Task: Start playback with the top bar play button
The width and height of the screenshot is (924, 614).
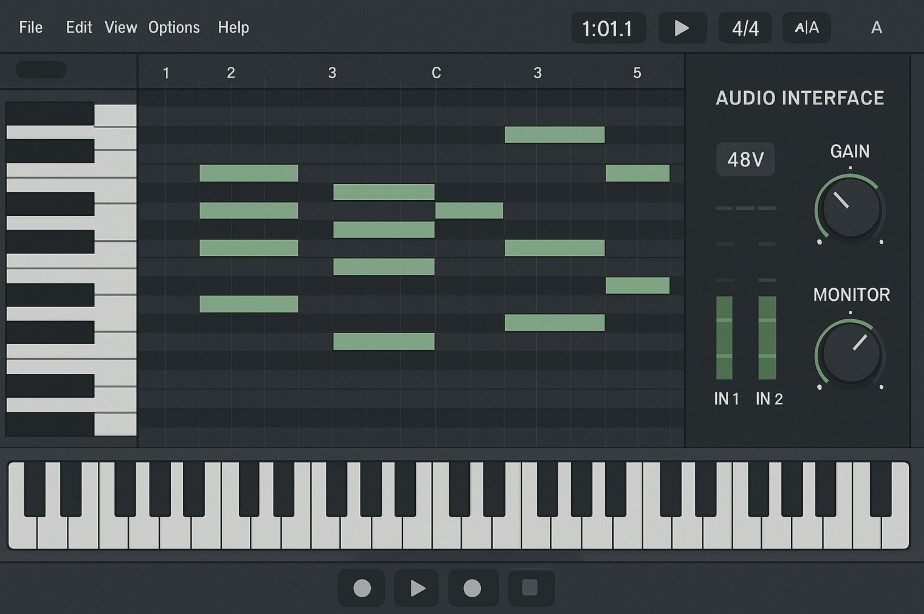Action: tap(682, 28)
